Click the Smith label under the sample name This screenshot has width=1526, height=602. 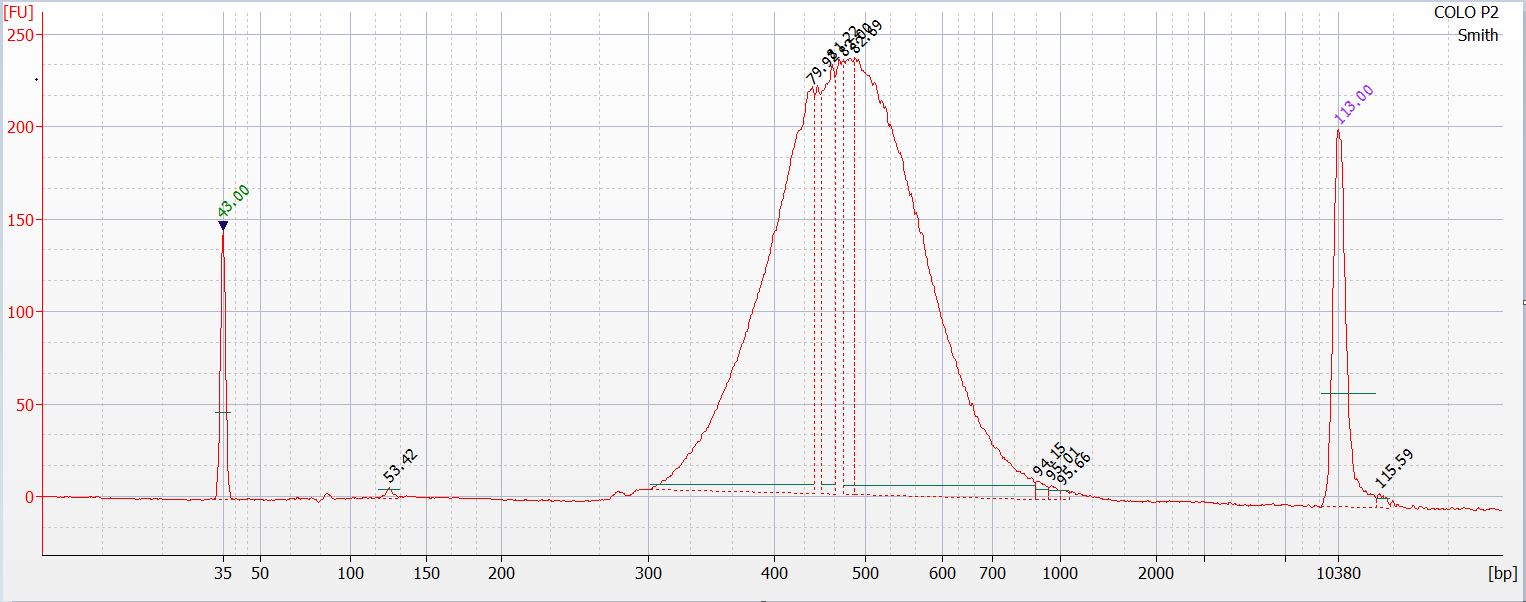1478,35
